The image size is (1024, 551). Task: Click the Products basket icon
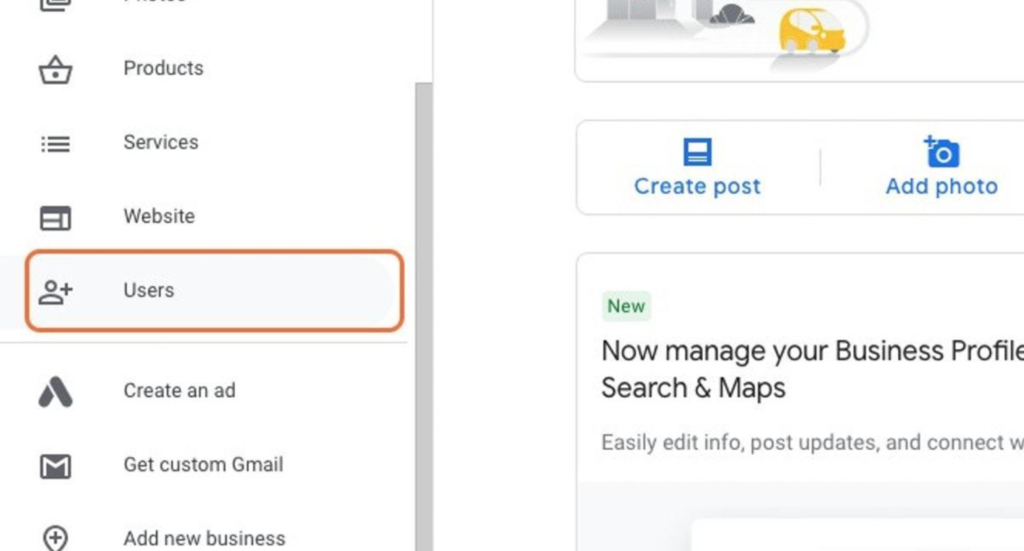click(56, 69)
